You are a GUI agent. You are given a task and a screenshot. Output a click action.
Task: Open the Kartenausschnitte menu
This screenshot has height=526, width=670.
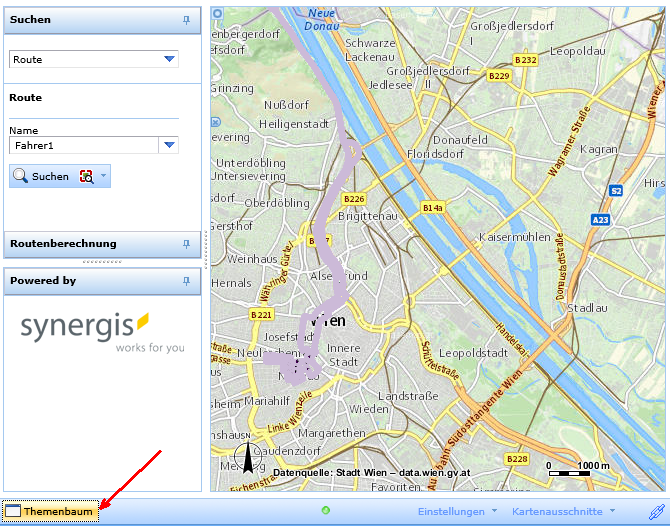point(563,512)
